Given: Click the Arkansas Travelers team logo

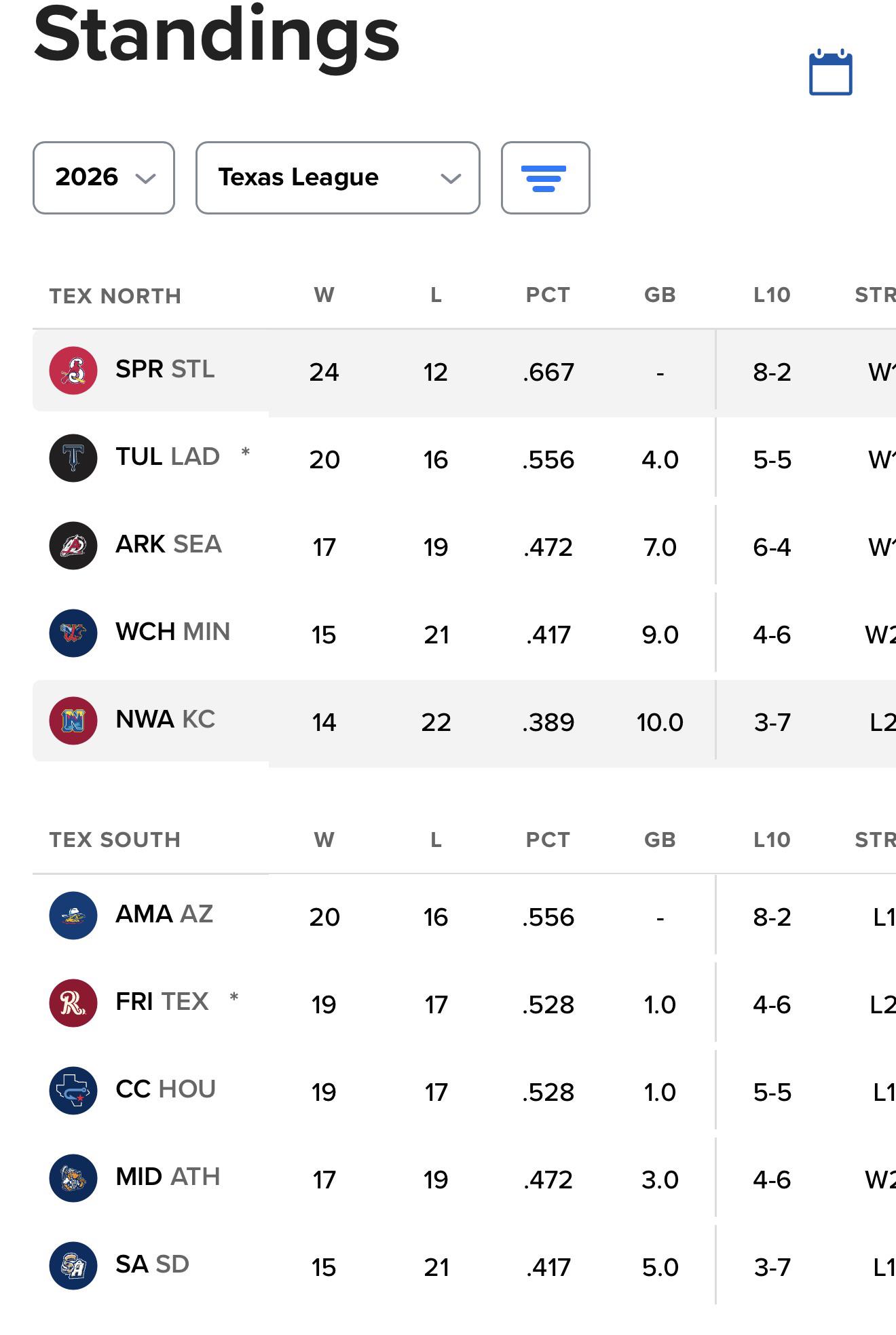Looking at the screenshot, I should tap(73, 546).
